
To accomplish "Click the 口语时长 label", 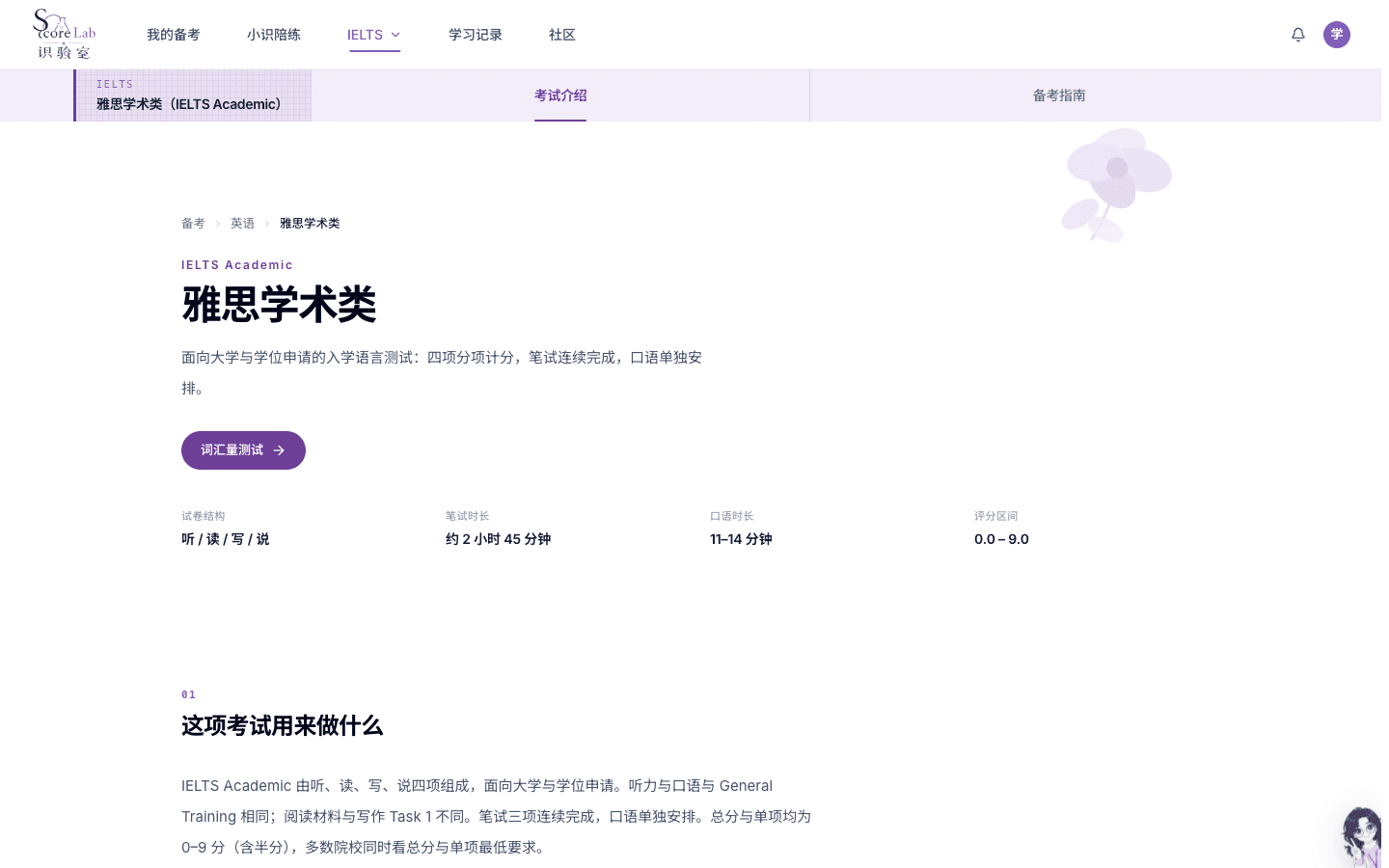I will click(731, 516).
